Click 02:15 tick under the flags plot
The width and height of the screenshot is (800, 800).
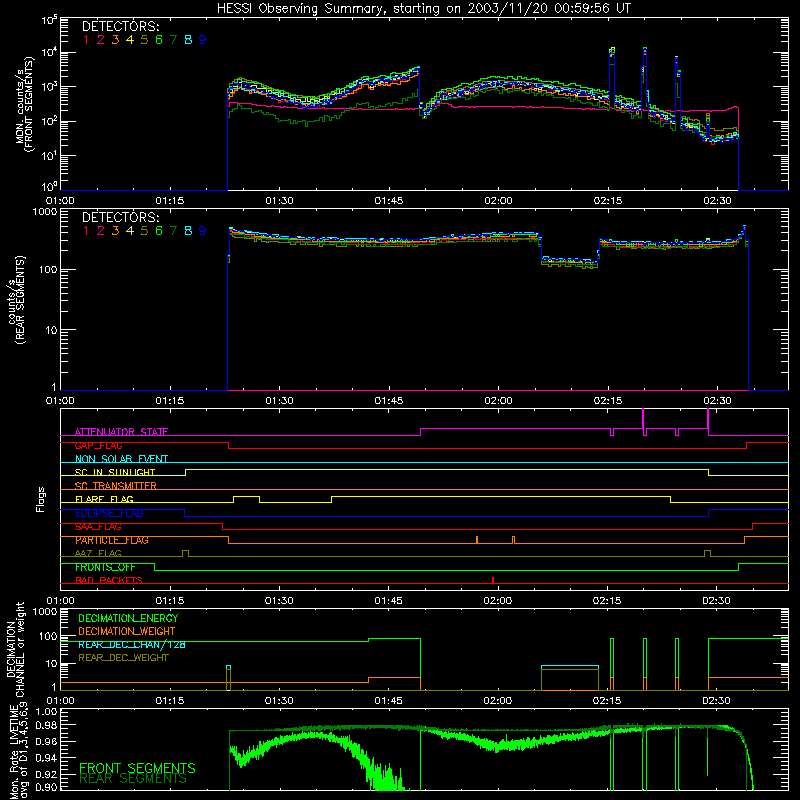pyautogui.click(x=607, y=601)
